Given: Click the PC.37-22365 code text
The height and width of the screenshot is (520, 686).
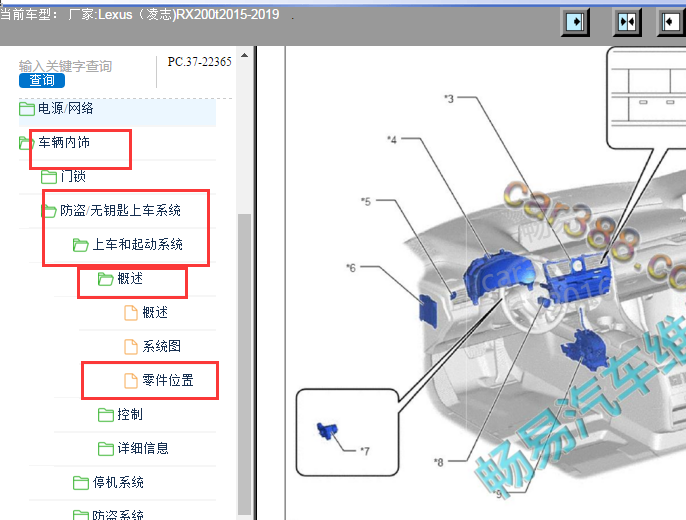Looking at the screenshot, I should click(x=200, y=62).
